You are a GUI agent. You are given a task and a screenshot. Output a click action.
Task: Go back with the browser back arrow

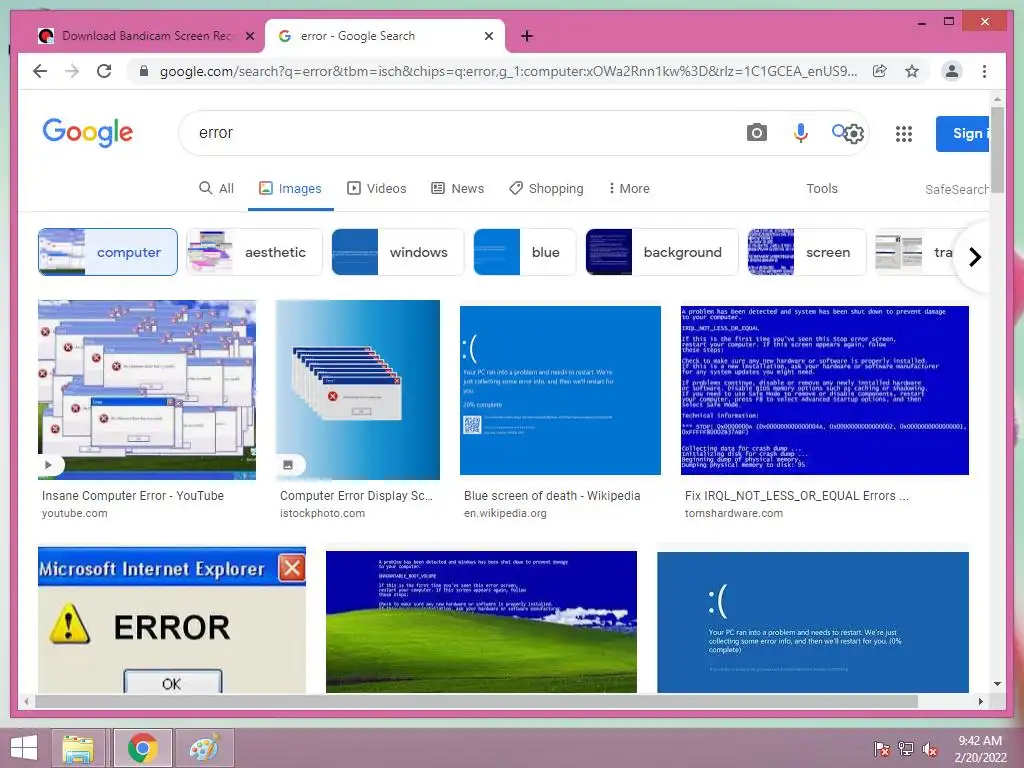point(40,71)
